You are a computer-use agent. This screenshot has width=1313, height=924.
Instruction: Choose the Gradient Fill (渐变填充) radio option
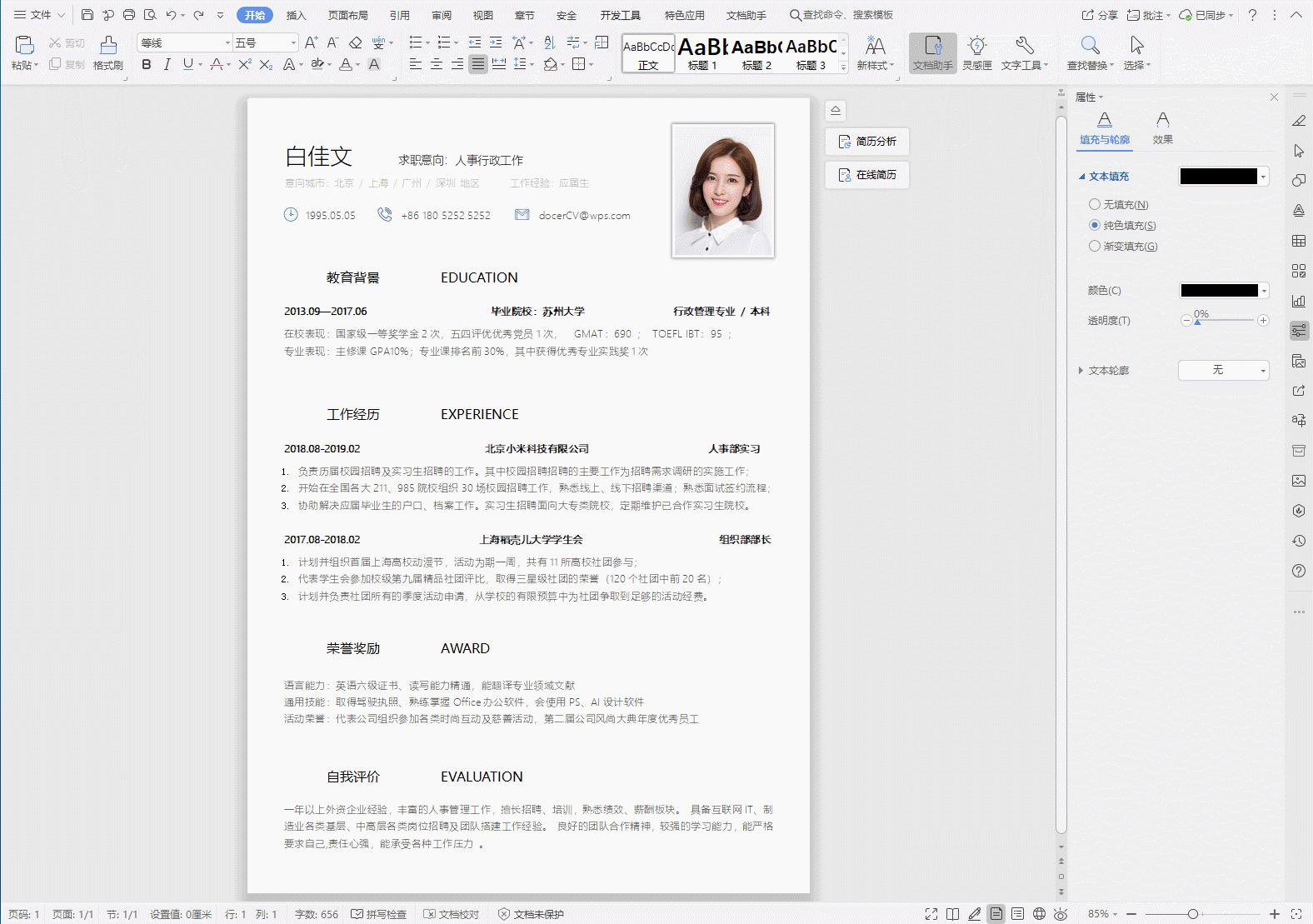1095,246
